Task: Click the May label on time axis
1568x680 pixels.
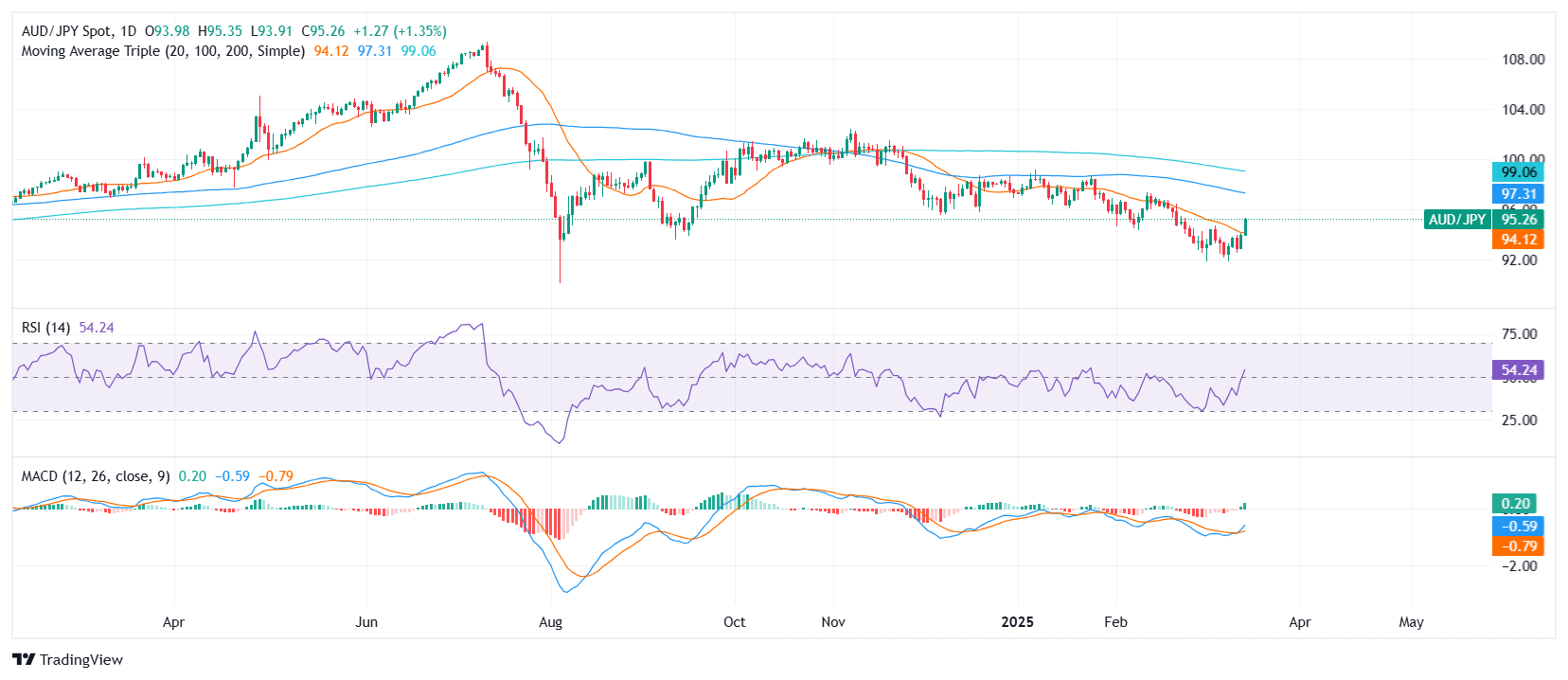Action: point(1411,622)
